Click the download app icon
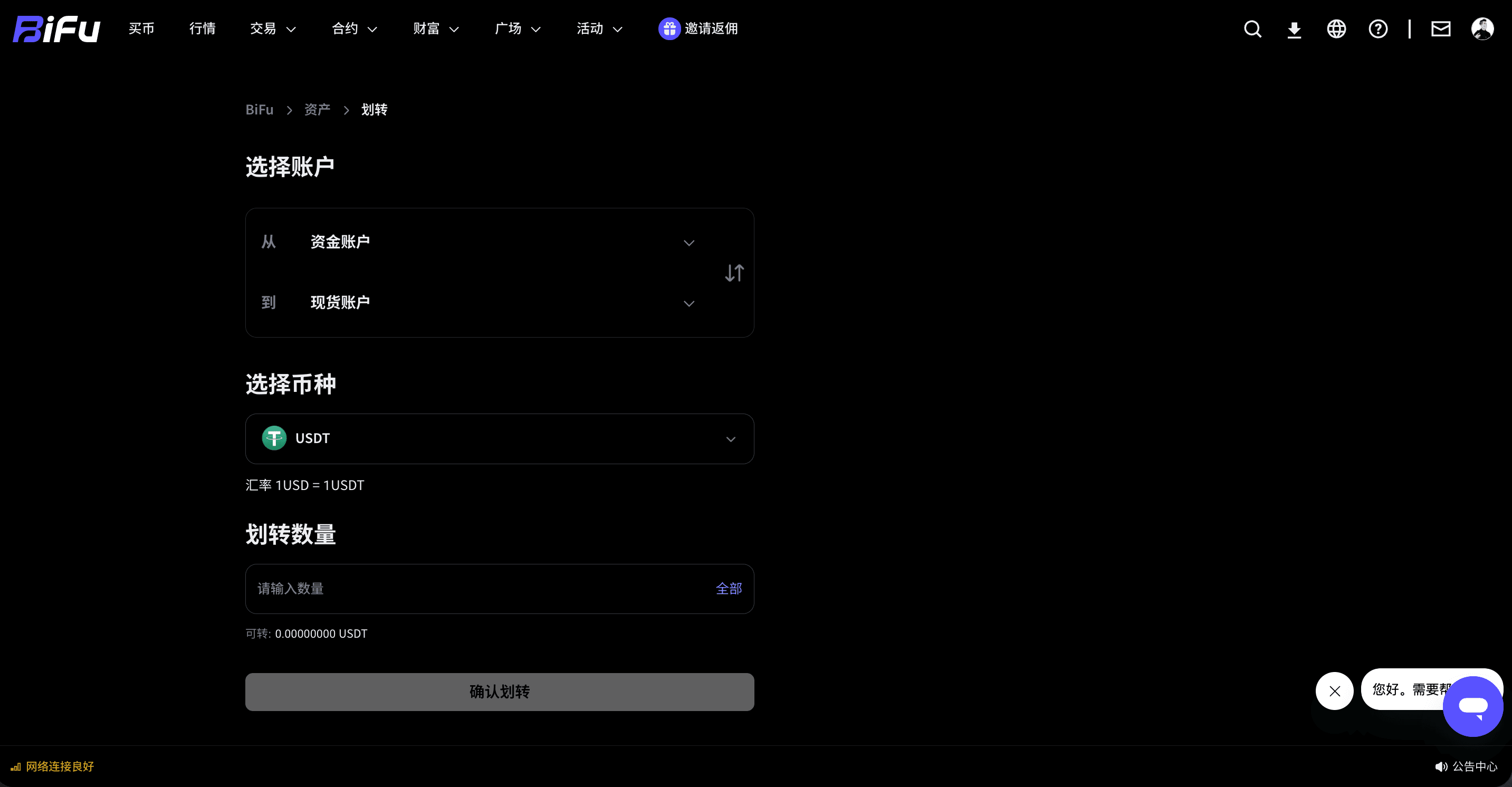 pyautogui.click(x=1294, y=30)
